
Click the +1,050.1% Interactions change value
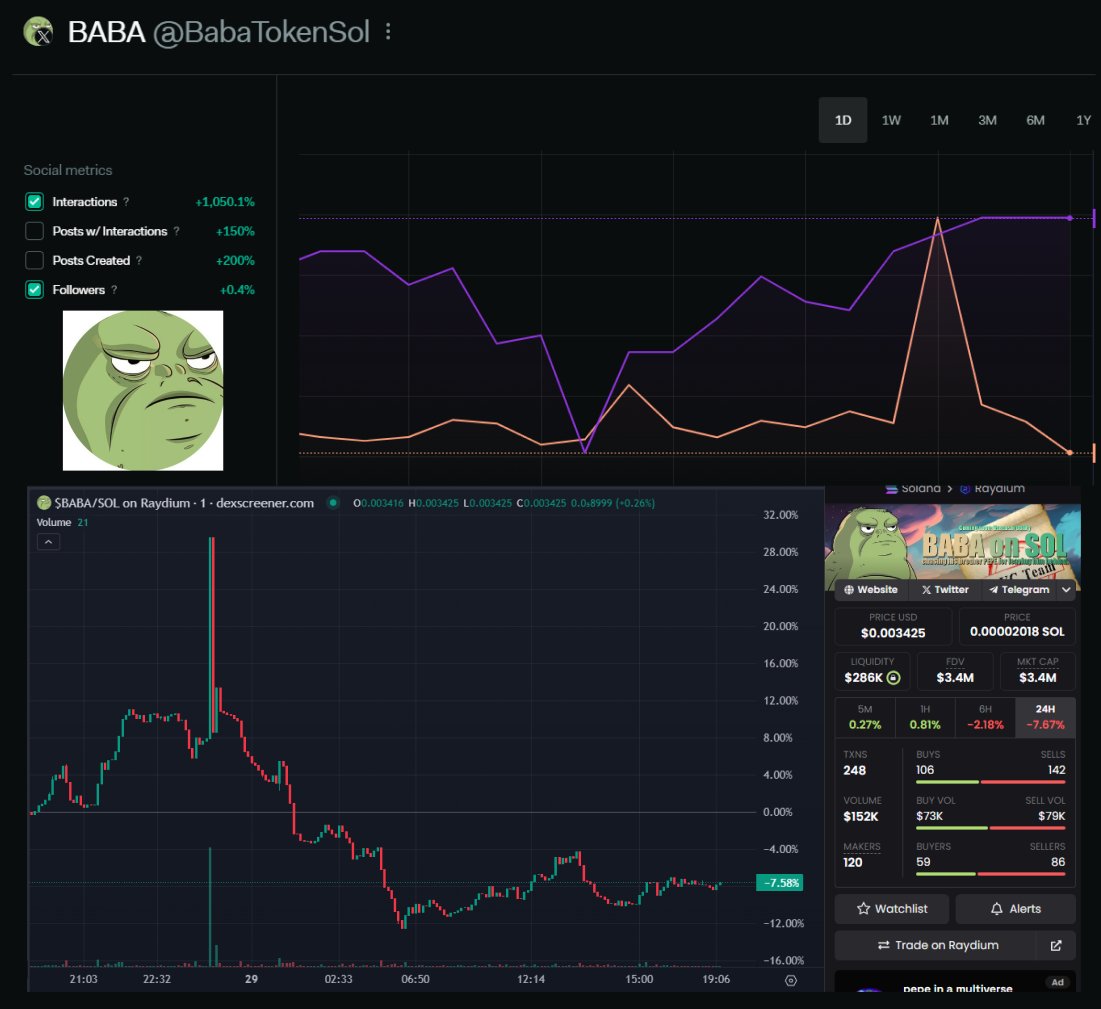pyautogui.click(x=225, y=202)
